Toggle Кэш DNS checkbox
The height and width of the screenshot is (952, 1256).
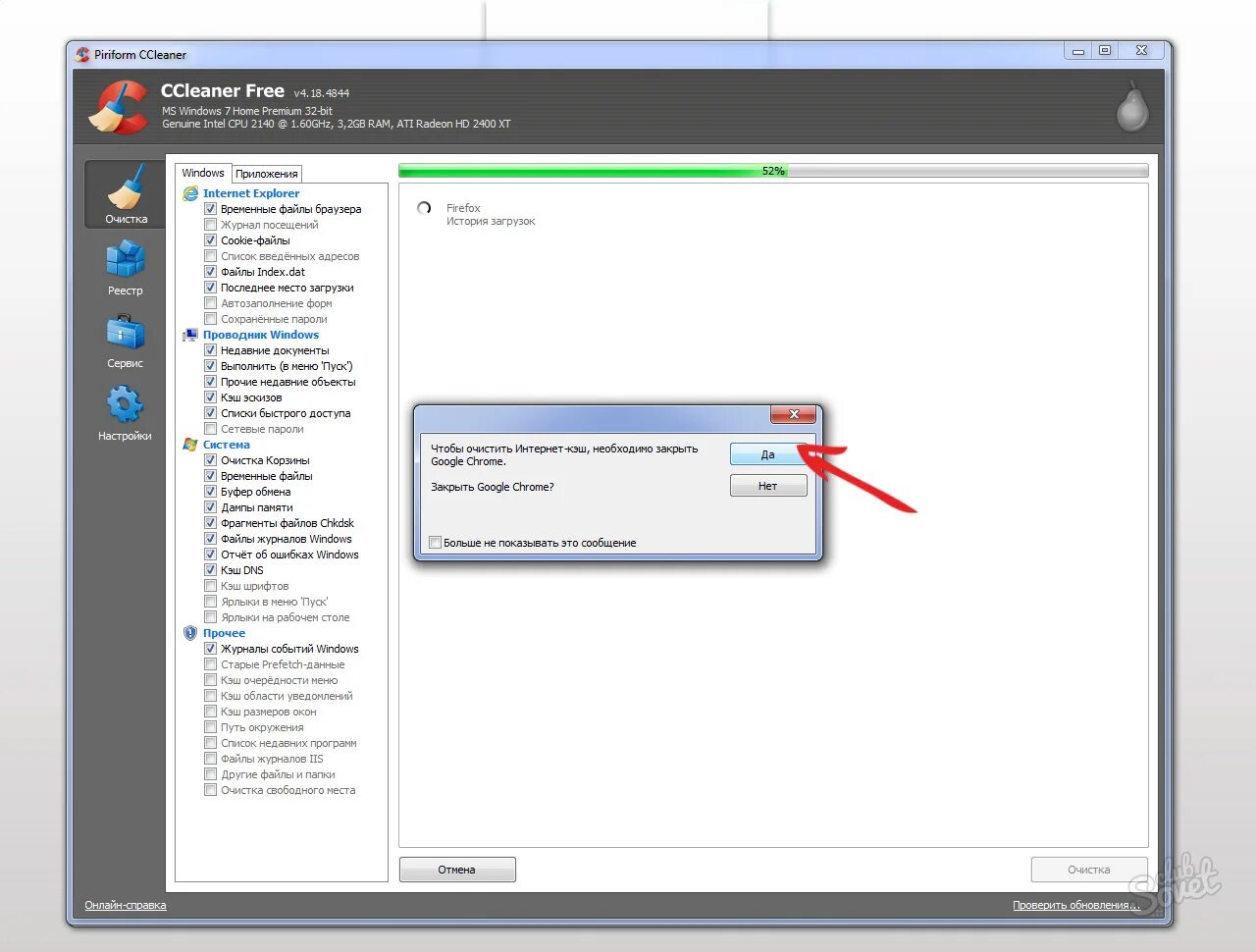[x=210, y=570]
